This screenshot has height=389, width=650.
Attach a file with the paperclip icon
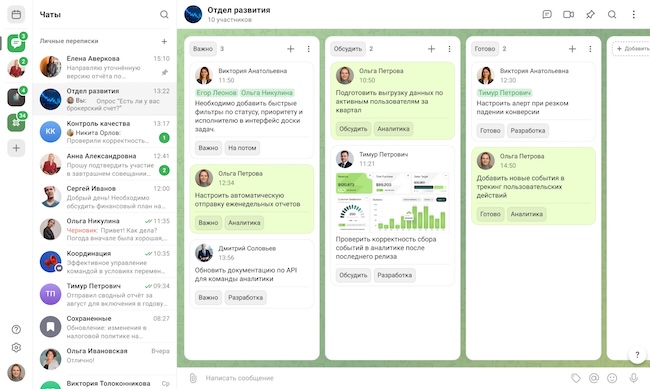point(193,378)
